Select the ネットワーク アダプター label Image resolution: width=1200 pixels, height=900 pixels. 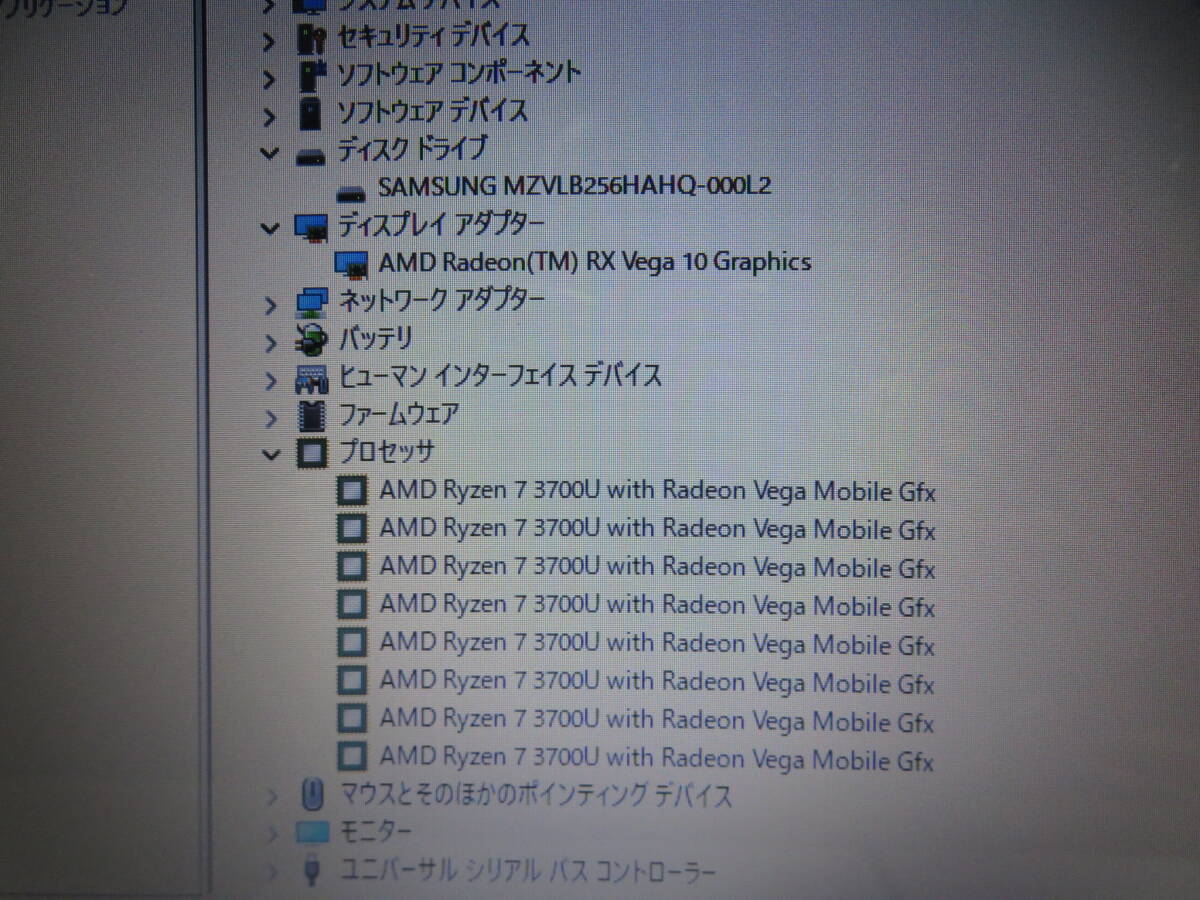pos(442,299)
